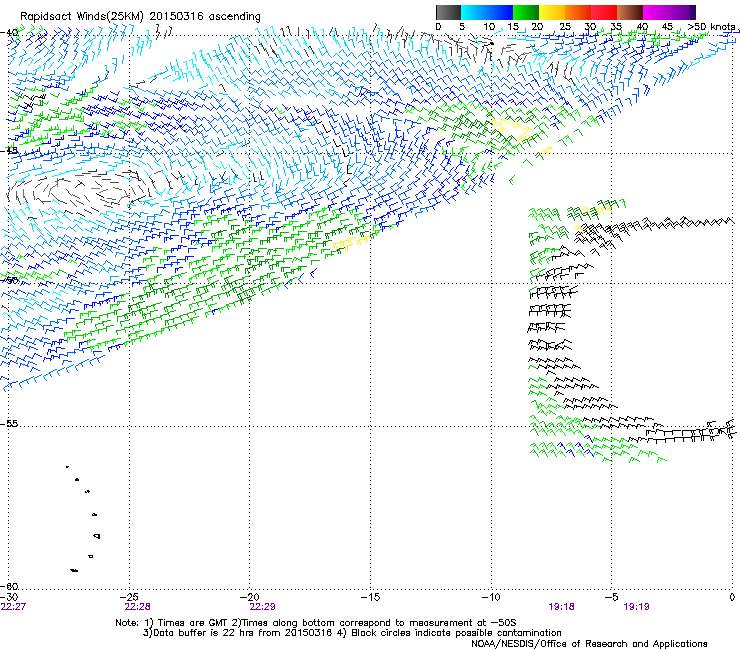Click the red 30-35 knots legend swatch

pos(604,12)
